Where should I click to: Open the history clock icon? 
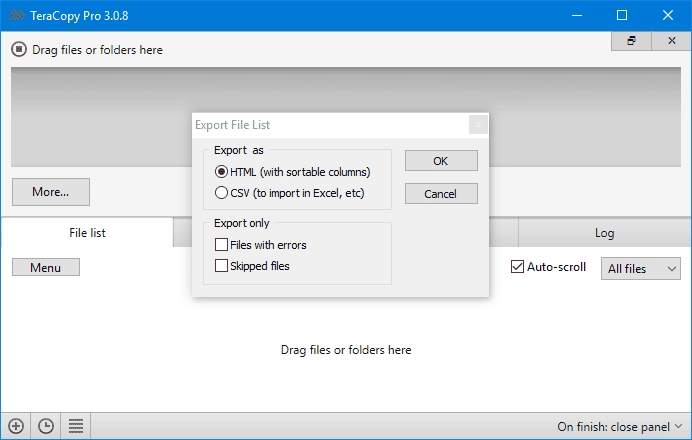pos(46,426)
